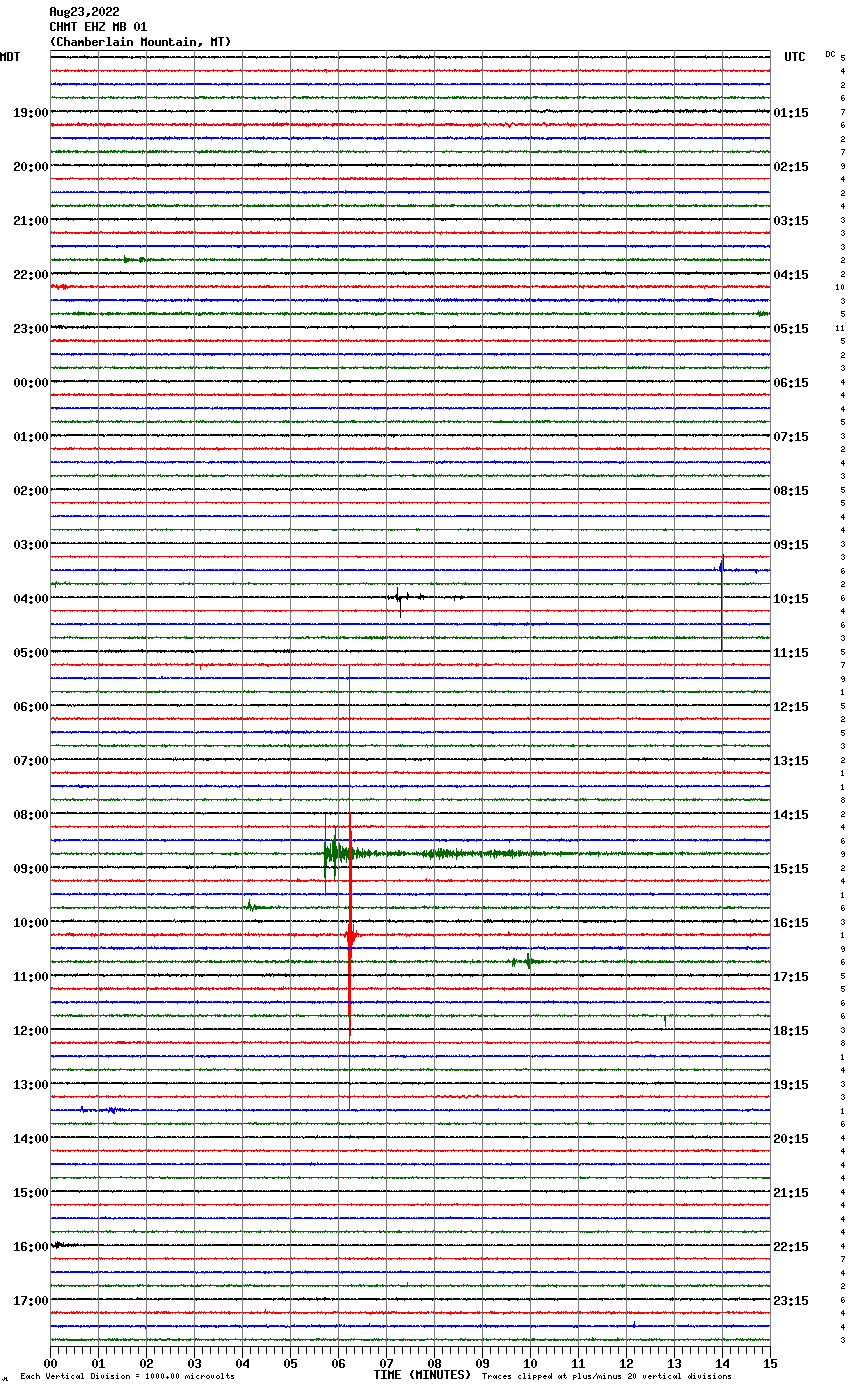Click the UTC timezone label
The image size is (850, 1390).
pyautogui.click(x=794, y=57)
